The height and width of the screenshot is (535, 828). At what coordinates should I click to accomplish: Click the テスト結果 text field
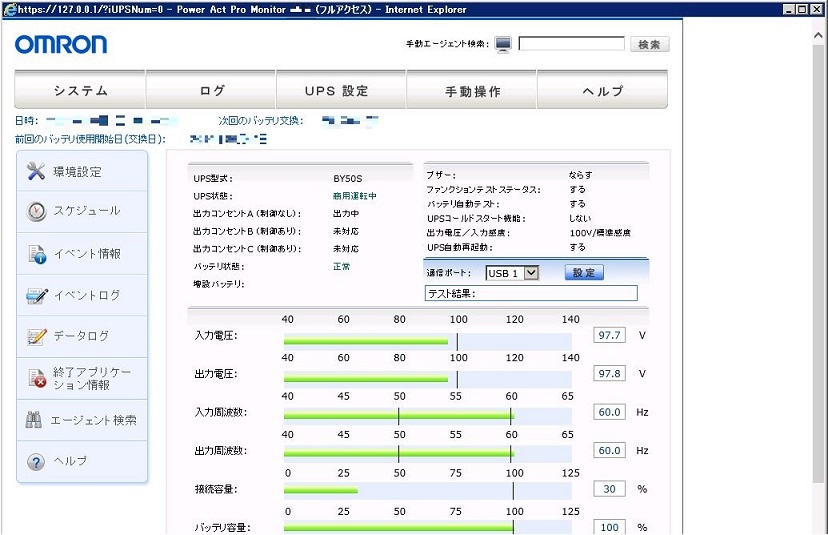point(531,293)
